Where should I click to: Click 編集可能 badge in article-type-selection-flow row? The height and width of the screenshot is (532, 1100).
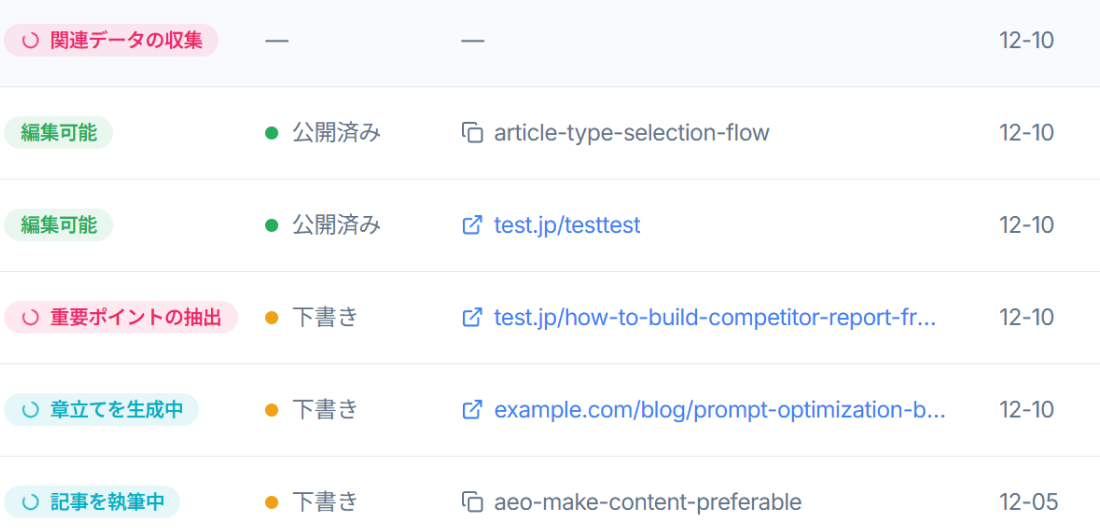(58, 133)
